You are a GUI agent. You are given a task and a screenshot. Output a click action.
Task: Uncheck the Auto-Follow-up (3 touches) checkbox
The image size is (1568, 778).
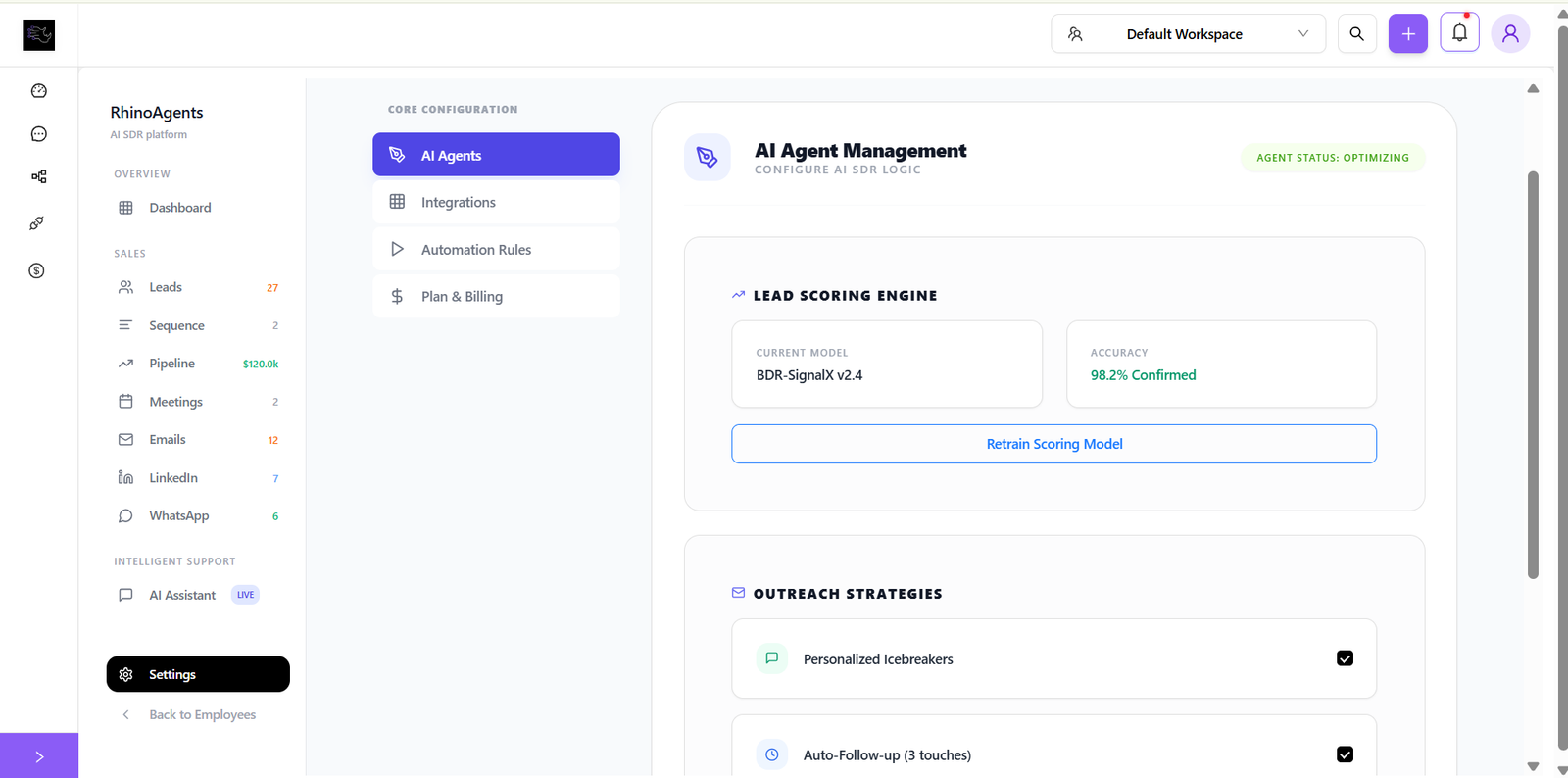[1346, 754]
